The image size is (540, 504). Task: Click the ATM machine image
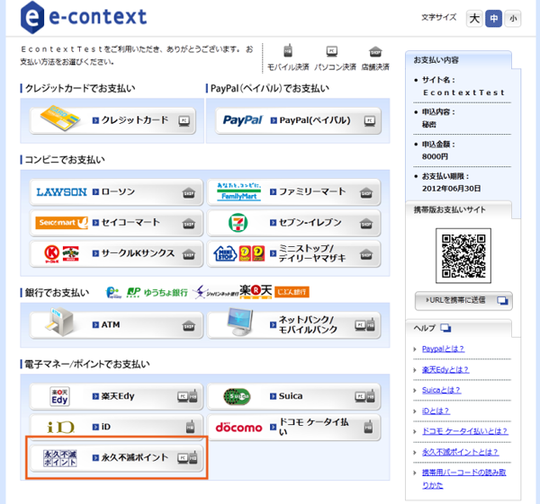pyautogui.click(x=59, y=322)
